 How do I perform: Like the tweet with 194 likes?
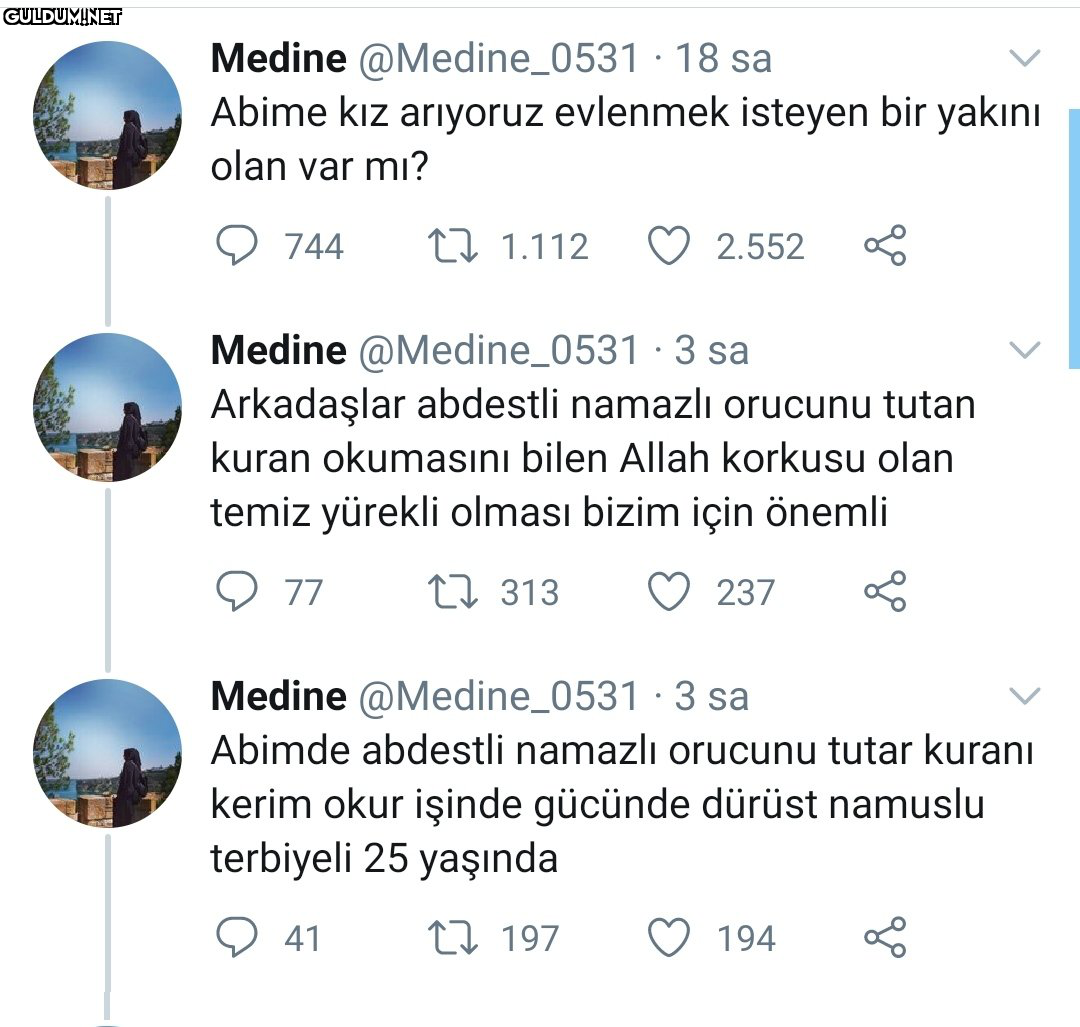pyautogui.click(x=669, y=938)
